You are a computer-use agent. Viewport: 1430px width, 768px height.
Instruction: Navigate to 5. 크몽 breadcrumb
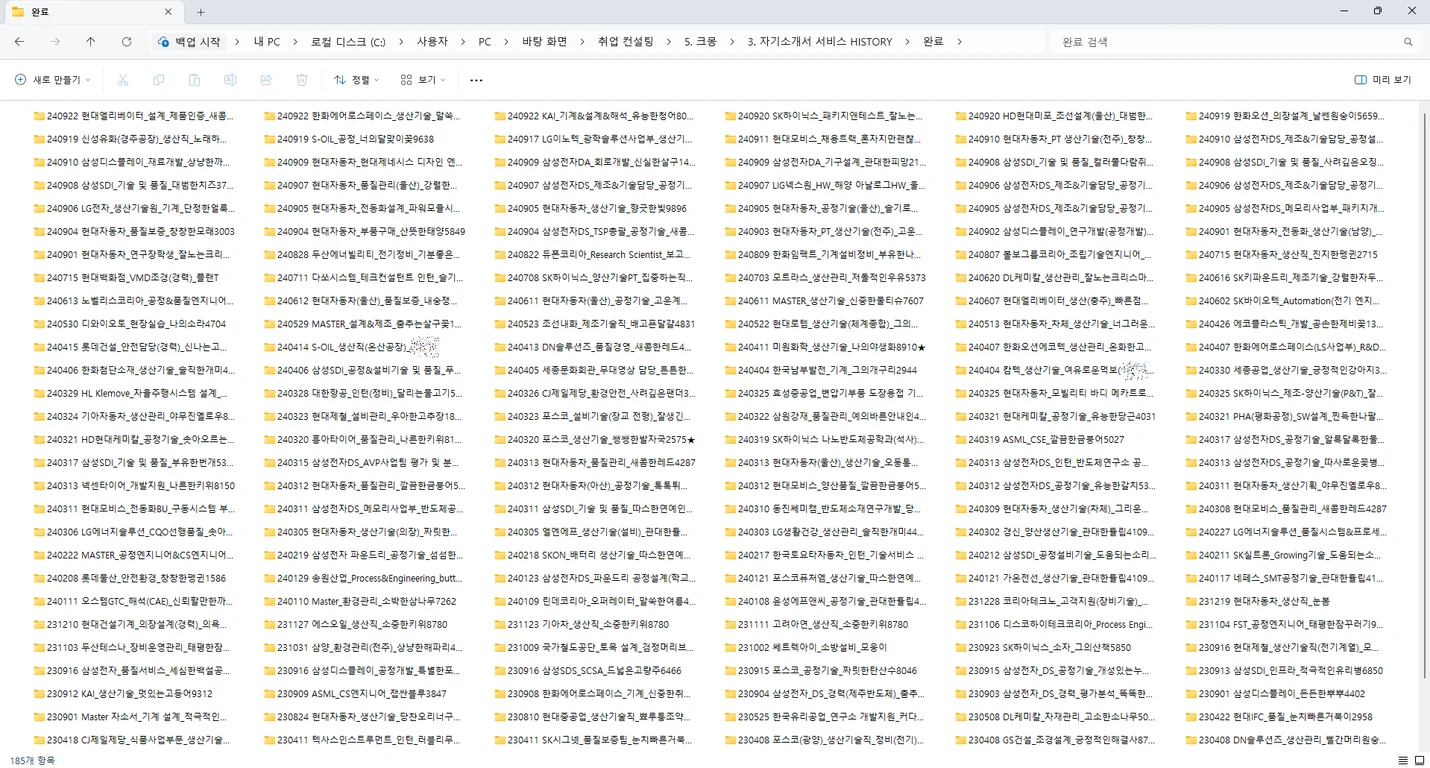coord(700,42)
